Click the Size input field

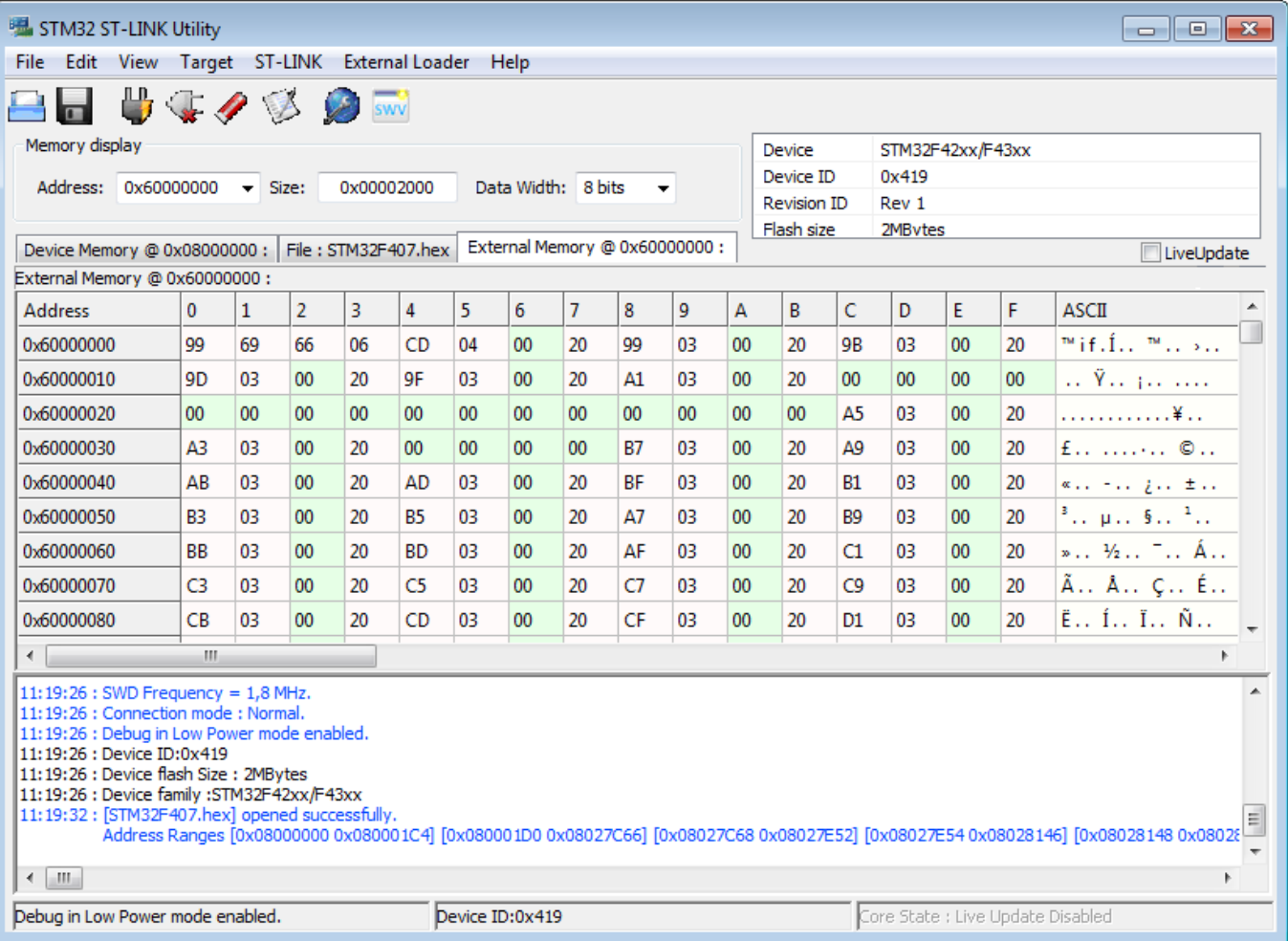coord(386,188)
